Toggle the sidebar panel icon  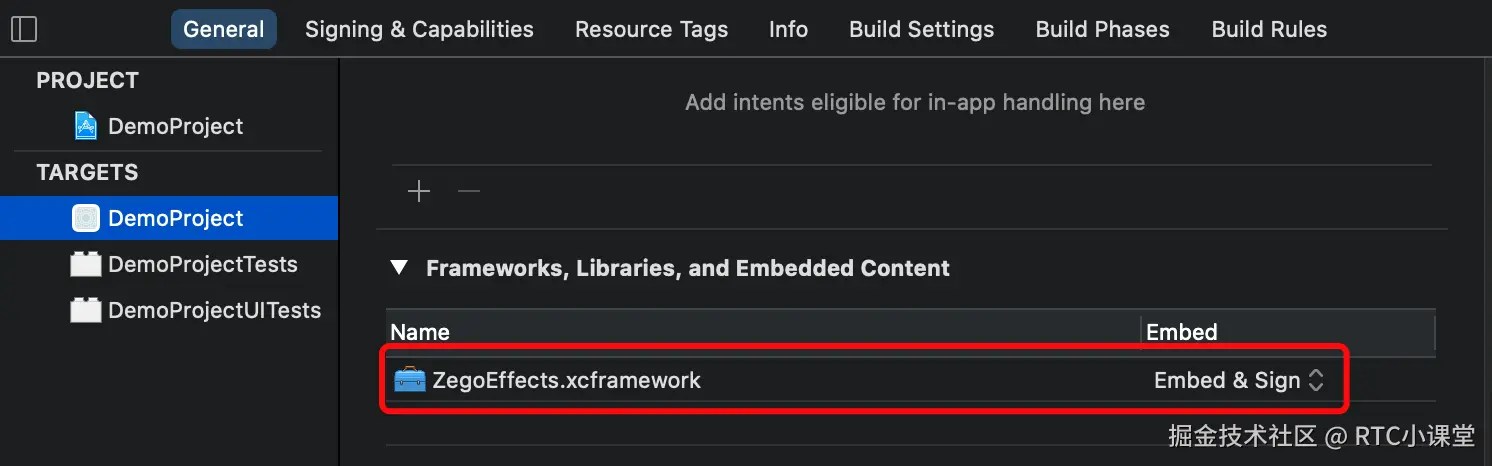point(24,29)
